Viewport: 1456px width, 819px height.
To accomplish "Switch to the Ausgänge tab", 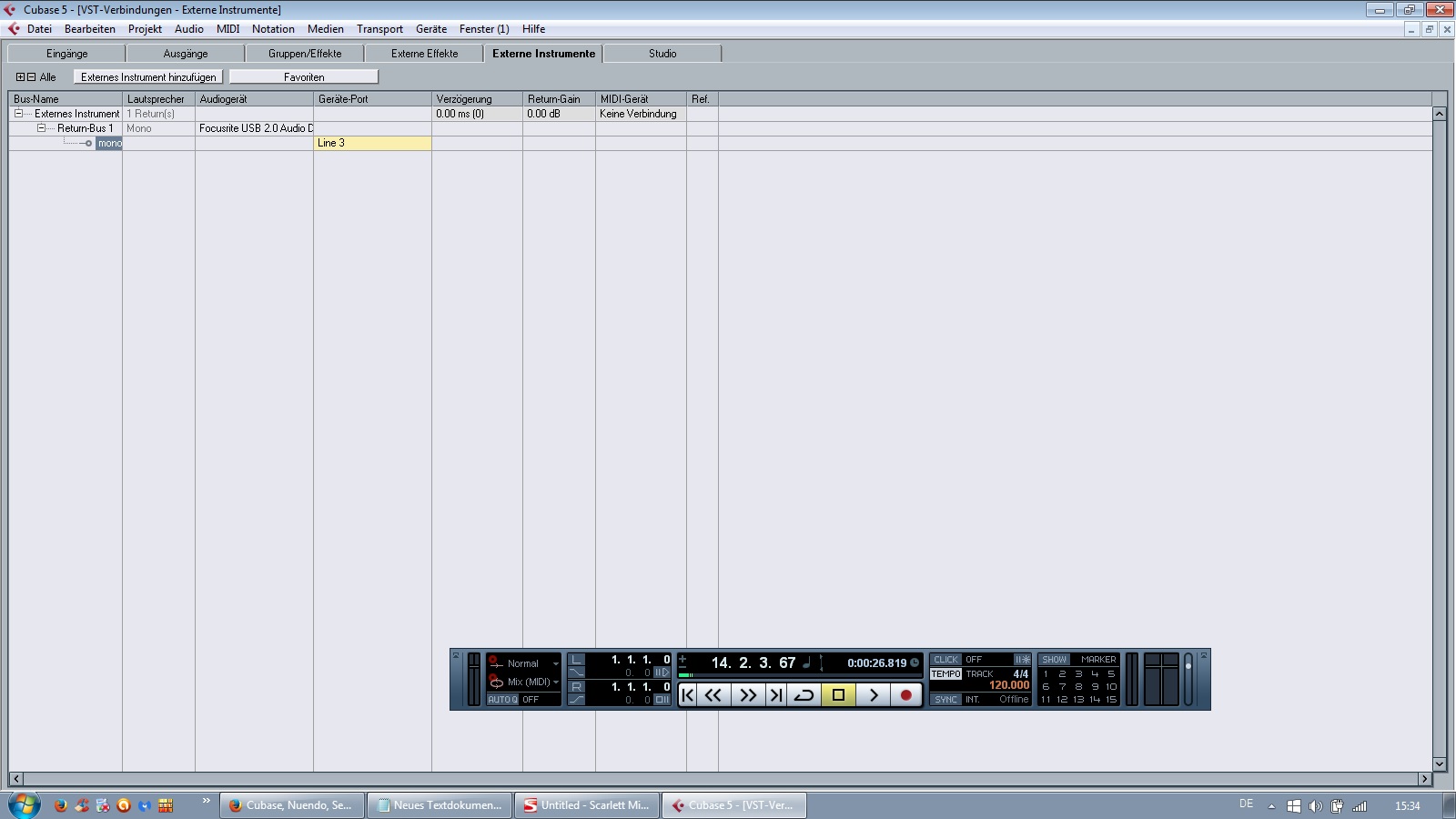I will [186, 54].
